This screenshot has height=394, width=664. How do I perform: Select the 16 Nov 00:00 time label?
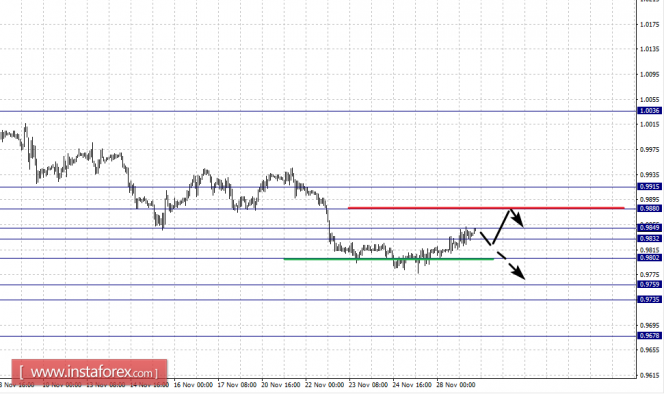193,385
